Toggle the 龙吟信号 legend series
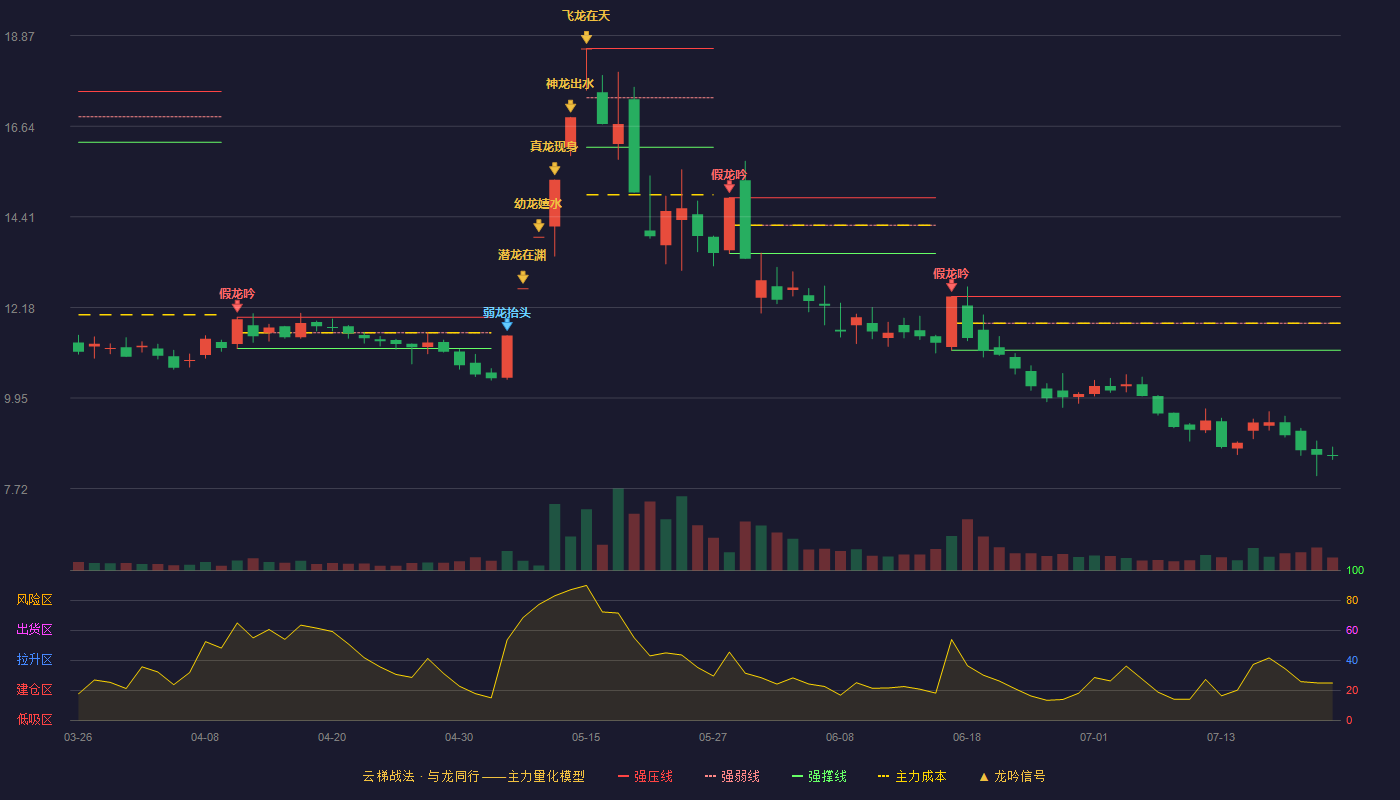1400x800 pixels. [1011, 776]
